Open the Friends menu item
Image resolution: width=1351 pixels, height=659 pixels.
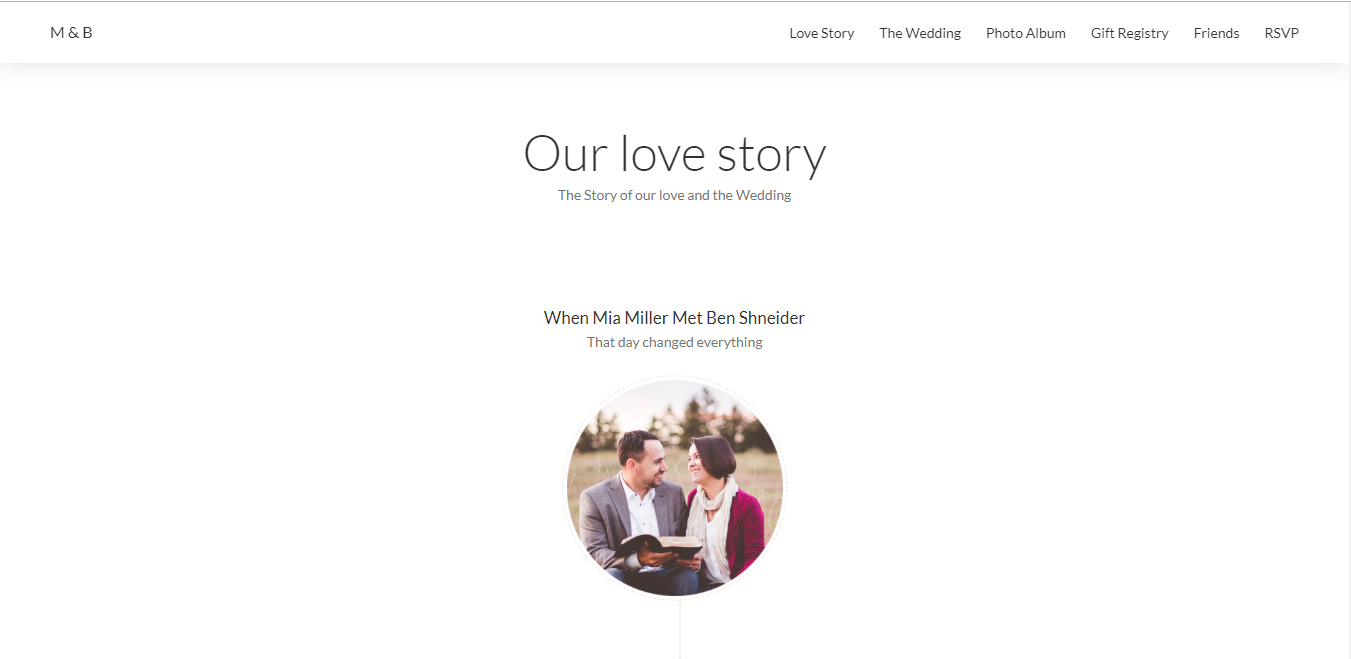[x=1216, y=33]
